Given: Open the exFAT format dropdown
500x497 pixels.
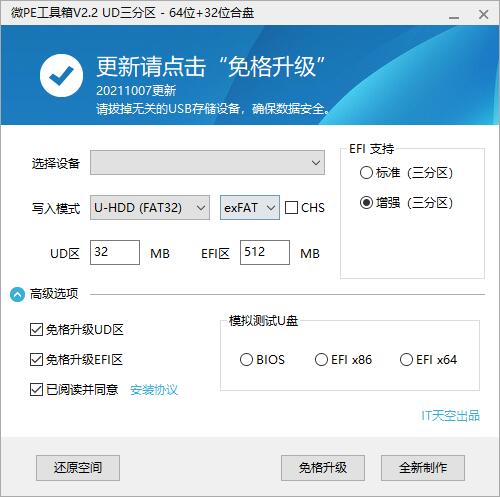Looking at the screenshot, I should [x=250, y=208].
